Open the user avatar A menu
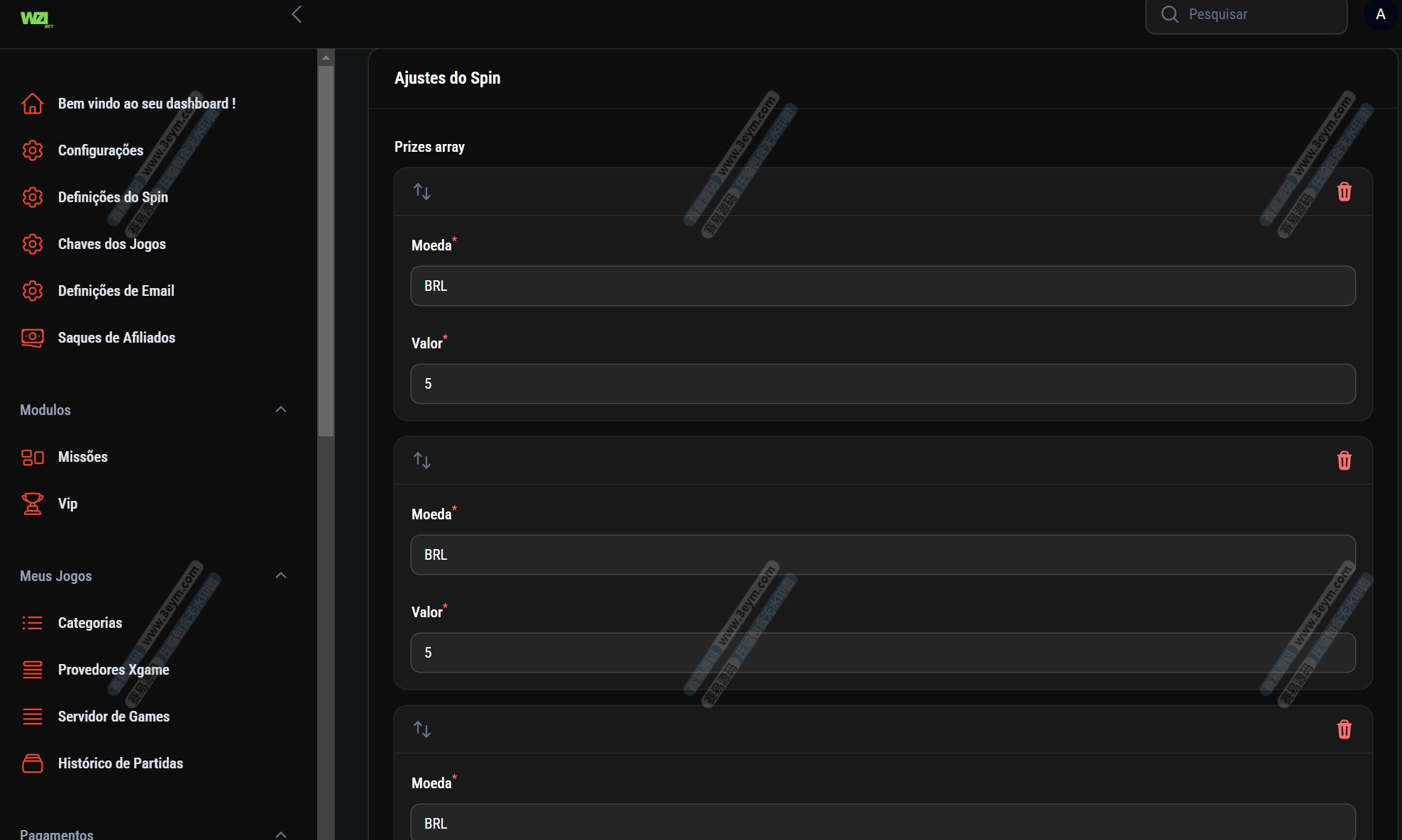Screen dimensions: 1402x840 coord(1380,14)
